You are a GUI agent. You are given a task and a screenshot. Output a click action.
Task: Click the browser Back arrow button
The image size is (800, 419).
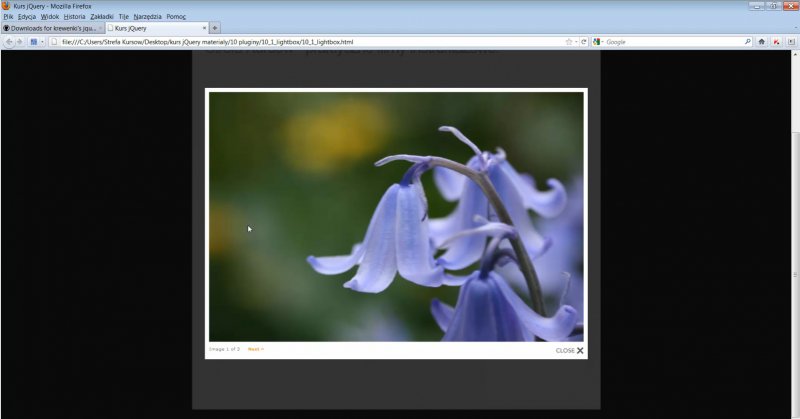(x=8, y=42)
